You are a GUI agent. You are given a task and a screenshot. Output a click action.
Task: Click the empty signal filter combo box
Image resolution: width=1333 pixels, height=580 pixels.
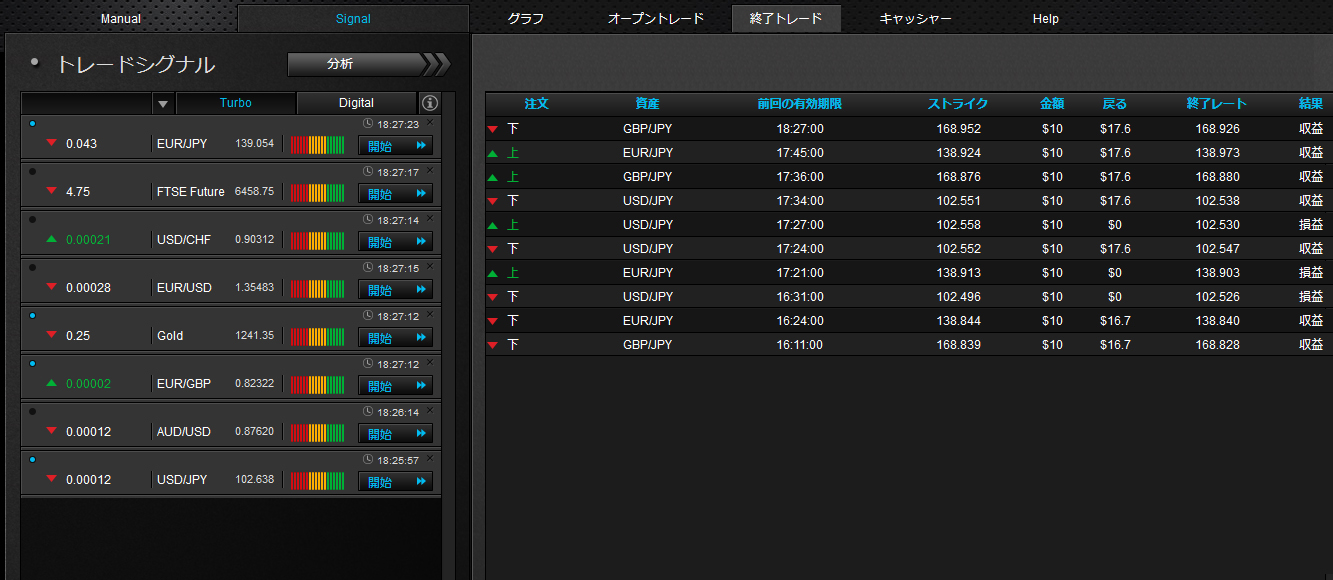coord(87,103)
